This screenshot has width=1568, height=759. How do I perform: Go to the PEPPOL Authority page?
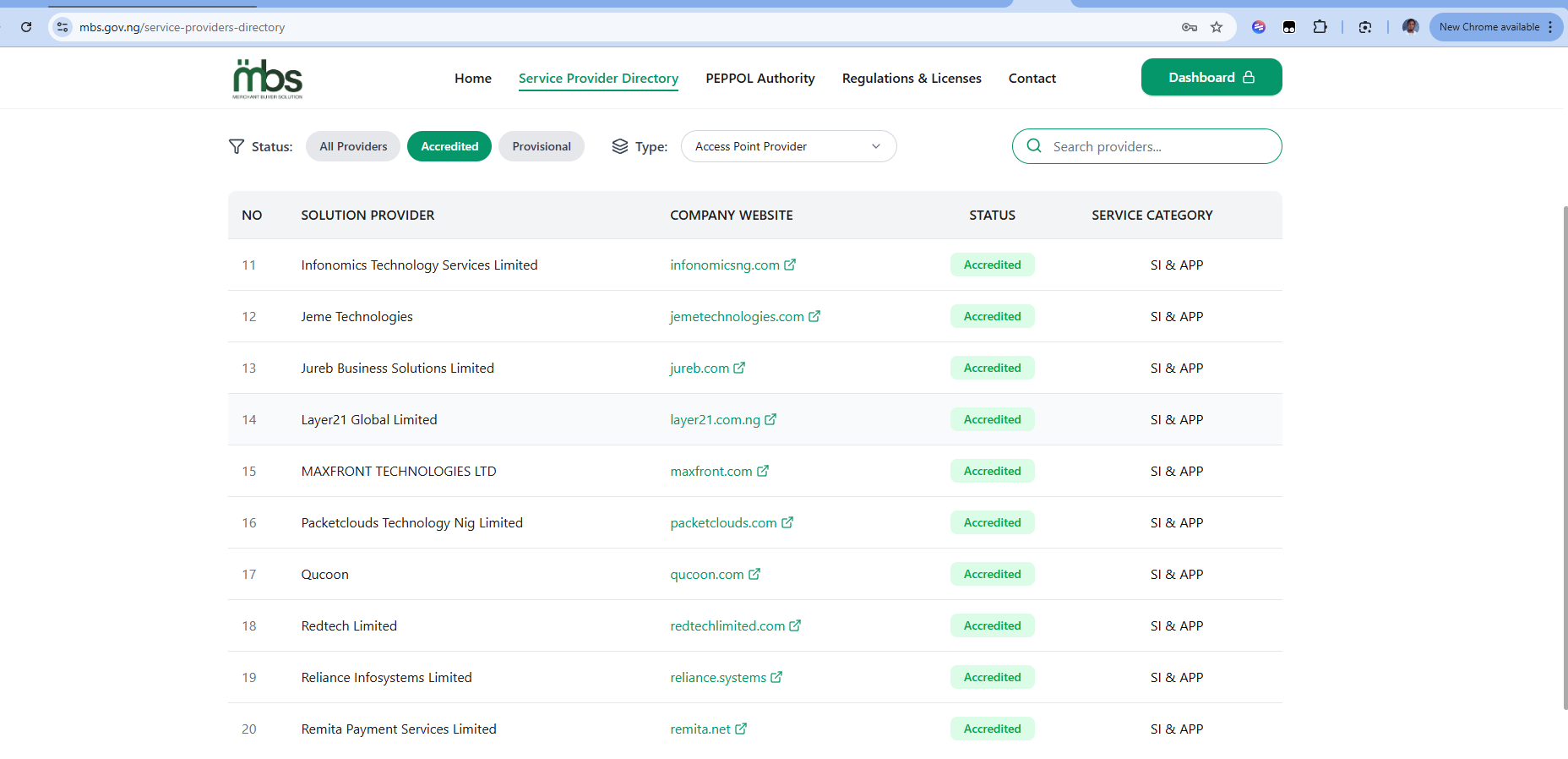759,78
